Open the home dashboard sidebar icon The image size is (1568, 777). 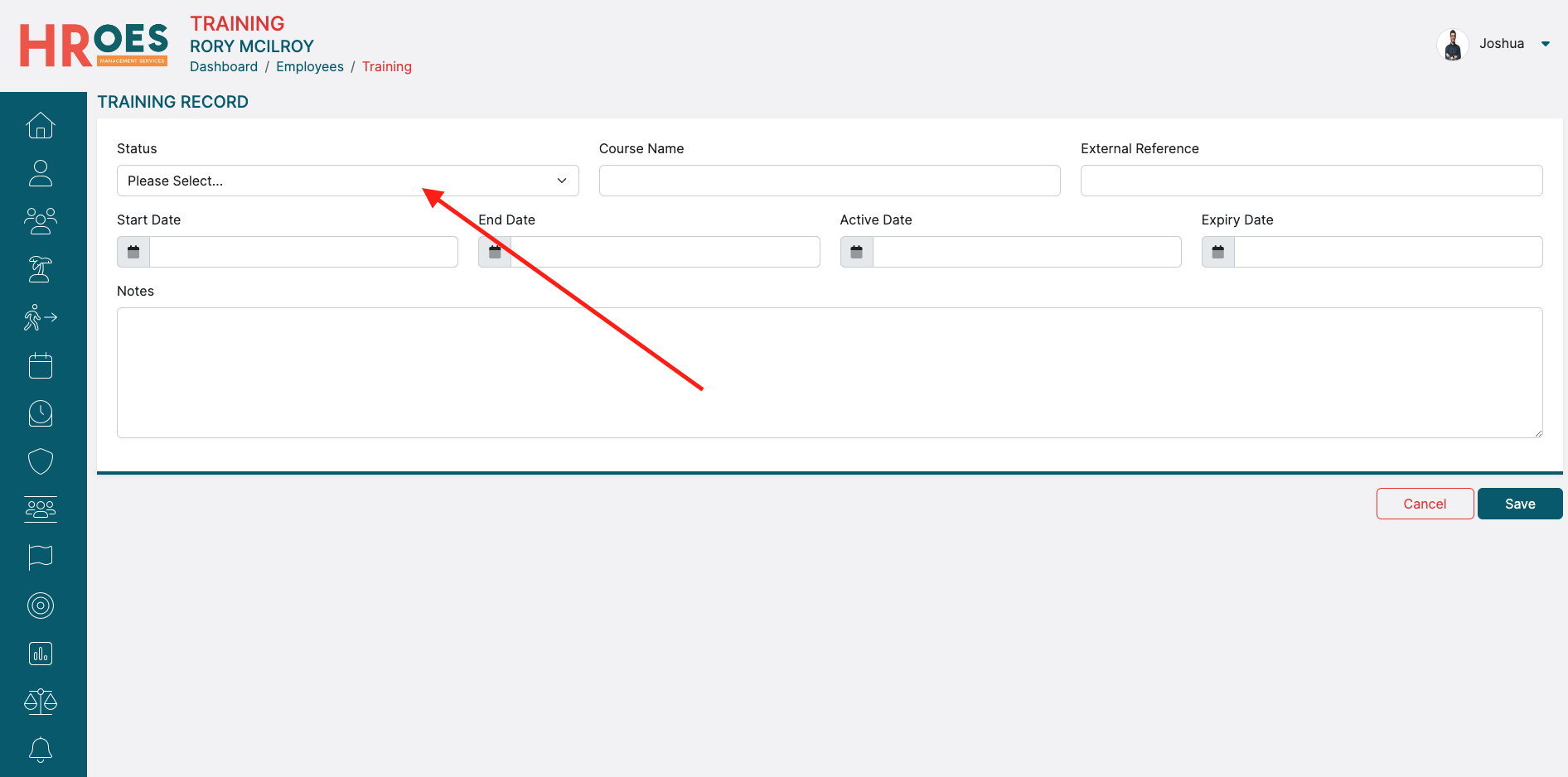click(41, 125)
